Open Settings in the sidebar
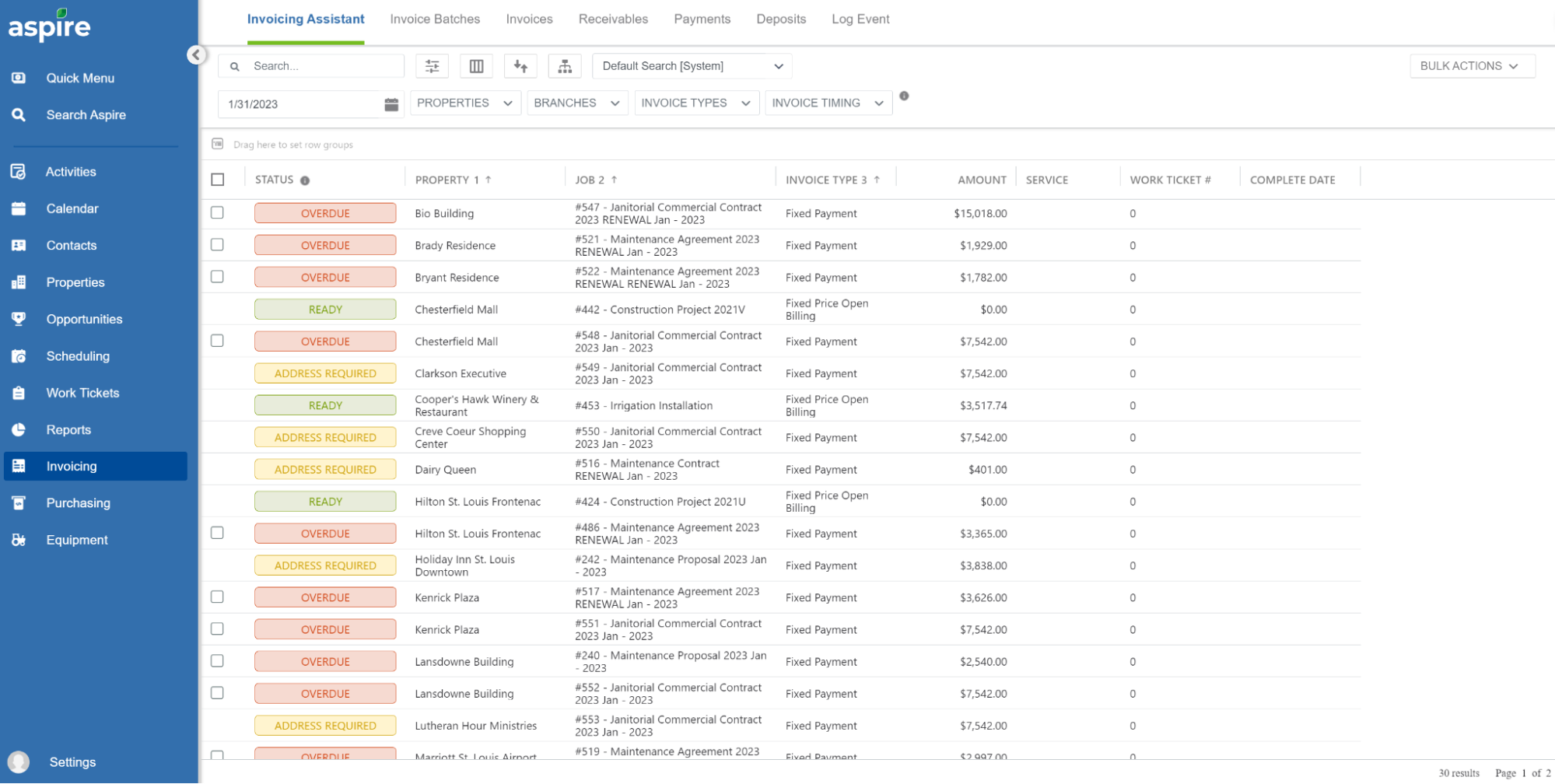 pyautogui.click(x=72, y=762)
